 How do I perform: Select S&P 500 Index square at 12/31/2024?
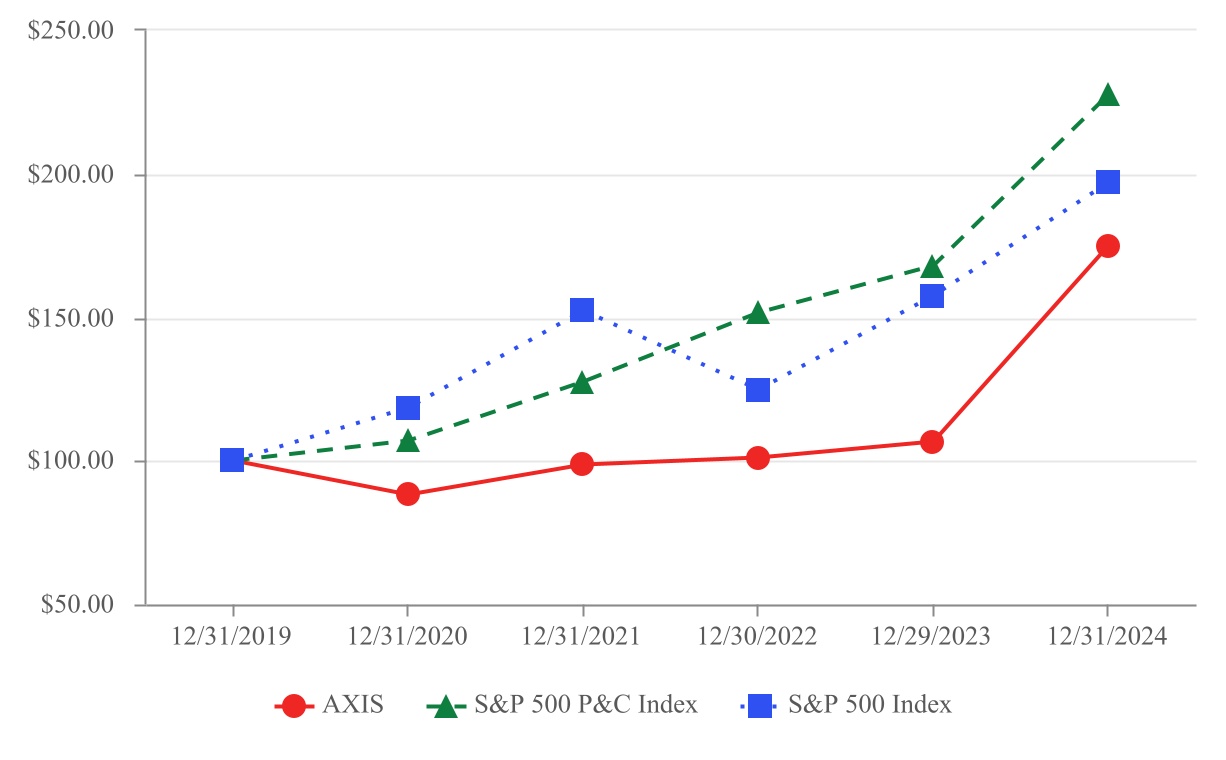1107,182
